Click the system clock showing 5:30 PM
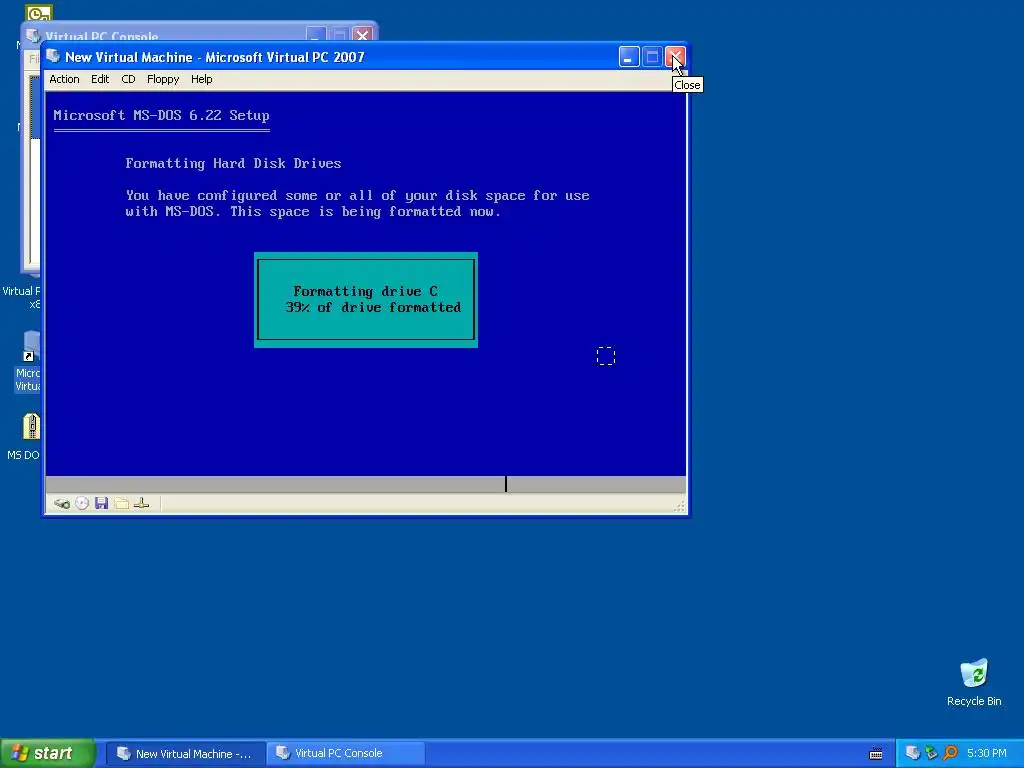1024x768 pixels. click(x=987, y=754)
